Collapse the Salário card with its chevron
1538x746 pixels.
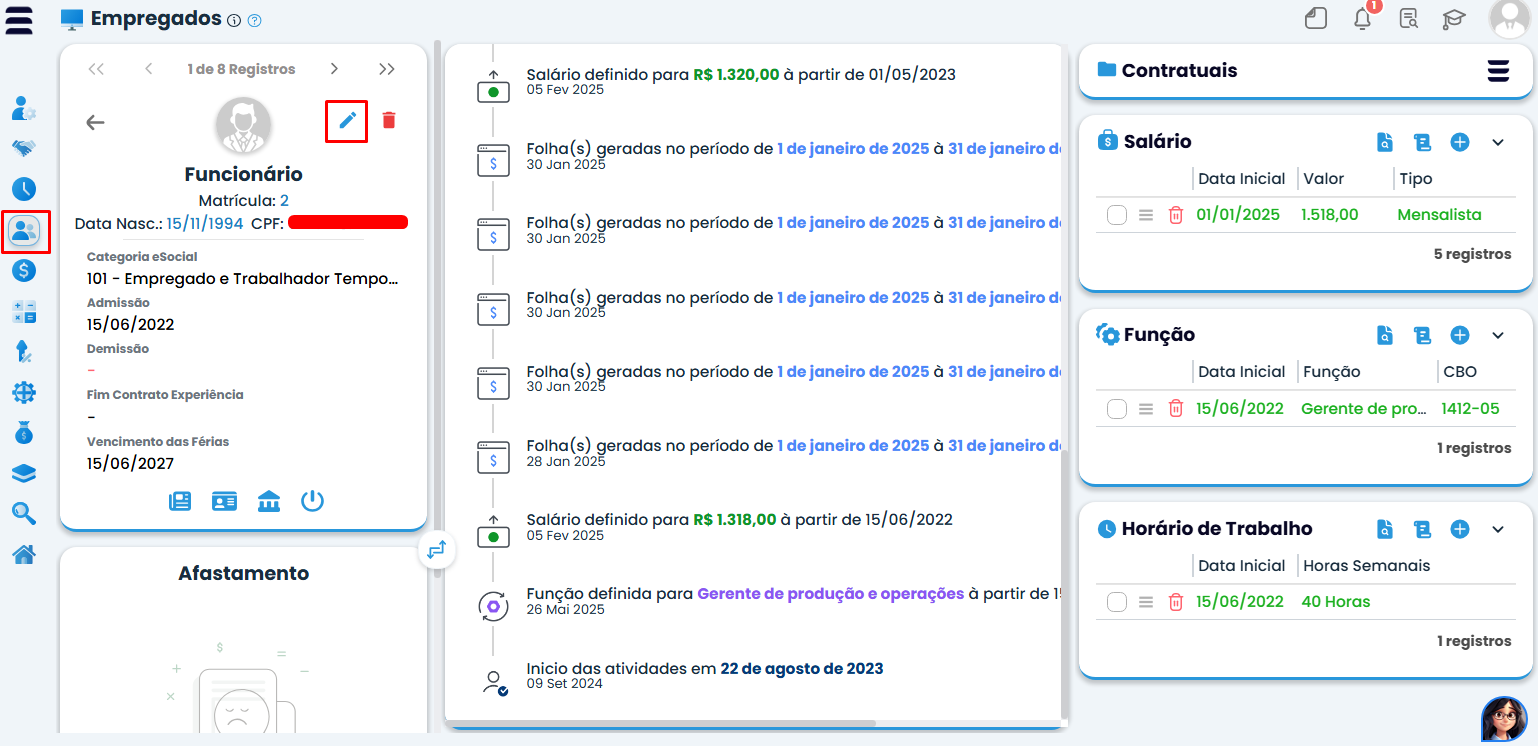click(1498, 142)
